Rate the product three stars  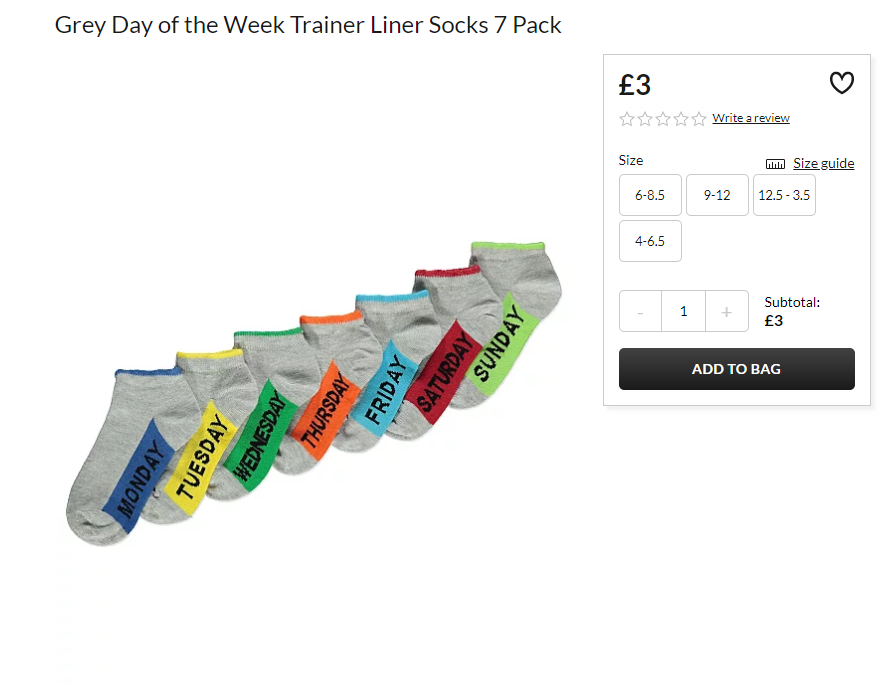click(663, 119)
